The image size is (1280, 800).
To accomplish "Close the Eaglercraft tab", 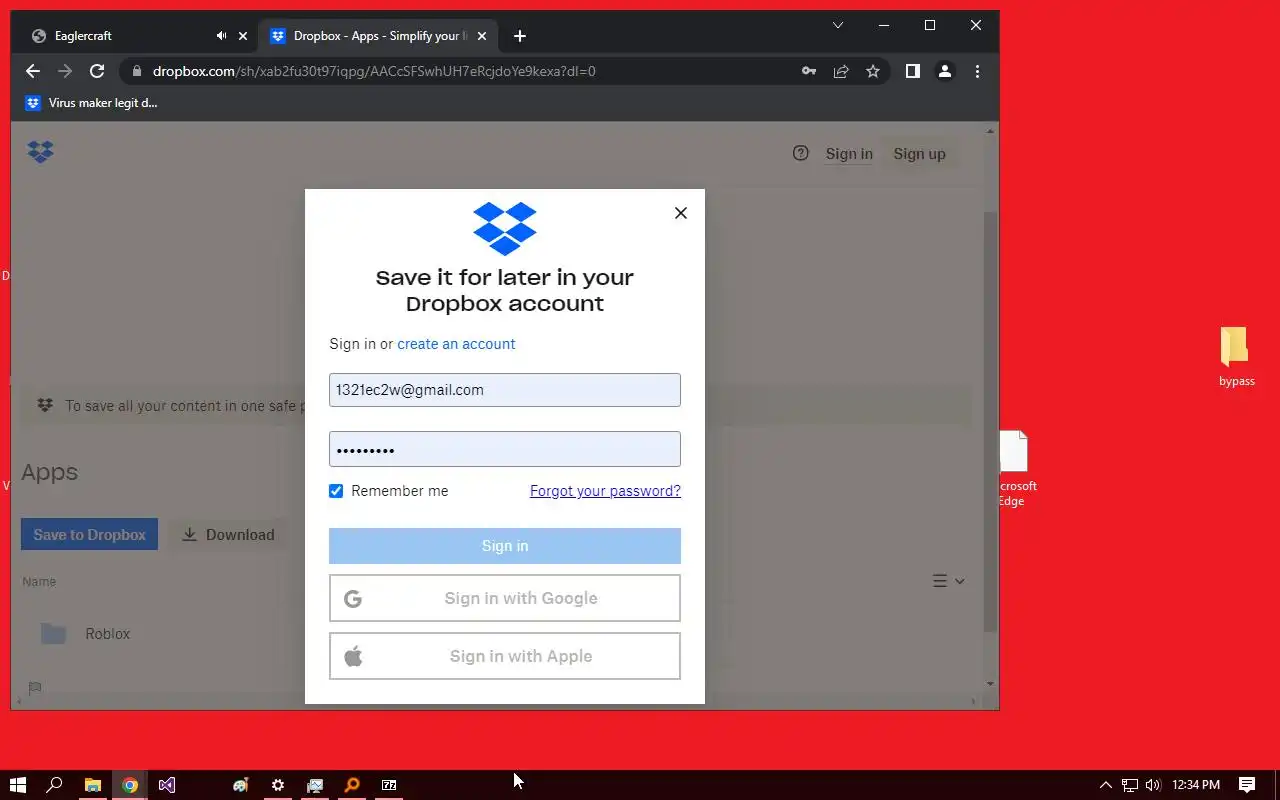I will tap(242, 36).
